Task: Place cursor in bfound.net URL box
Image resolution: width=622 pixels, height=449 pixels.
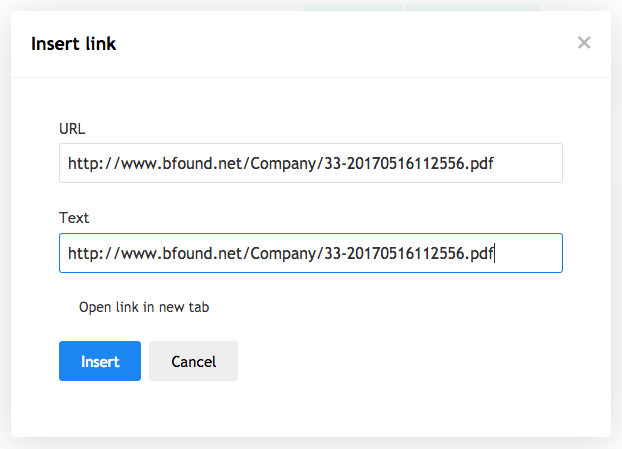Action: click(x=311, y=163)
